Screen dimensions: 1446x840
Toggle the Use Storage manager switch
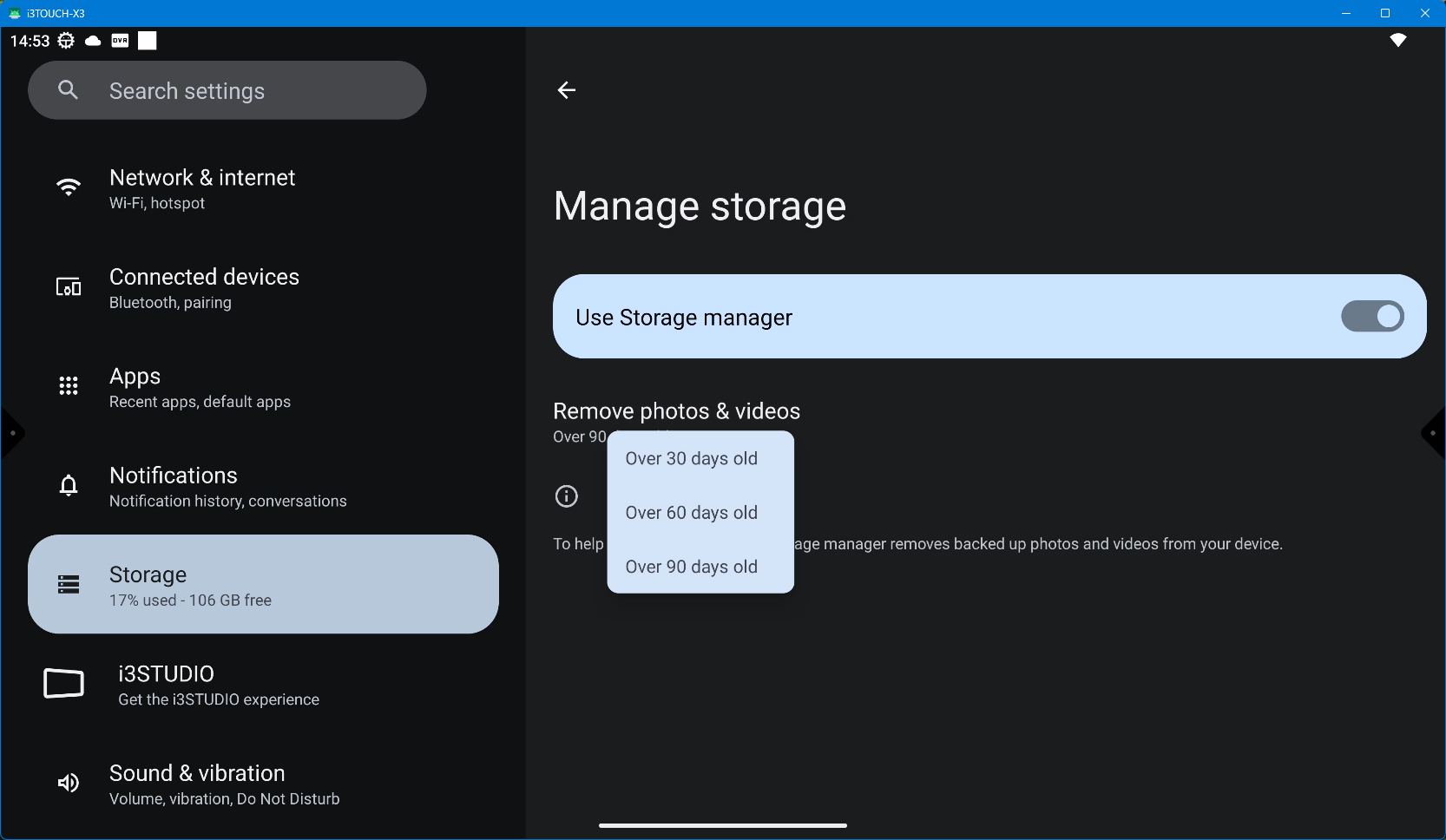pyautogui.click(x=1371, y=317)
